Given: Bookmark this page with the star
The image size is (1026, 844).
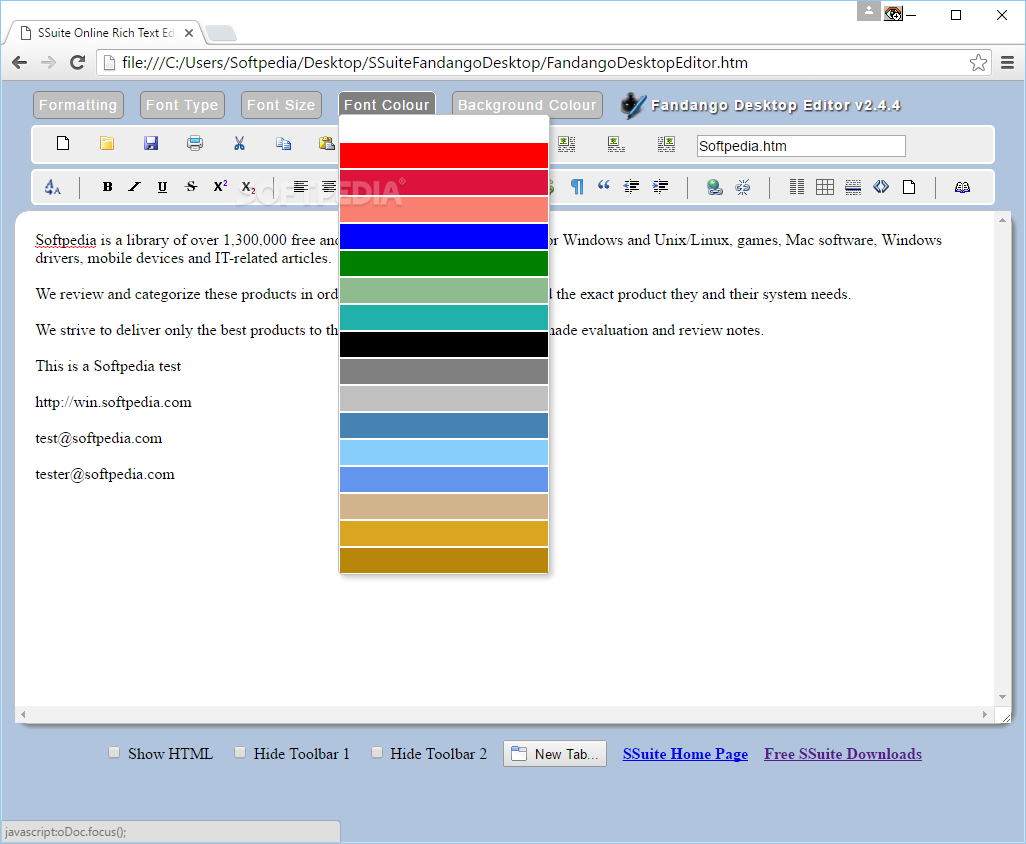Looking at the screenshot, I should click(978, 63).
